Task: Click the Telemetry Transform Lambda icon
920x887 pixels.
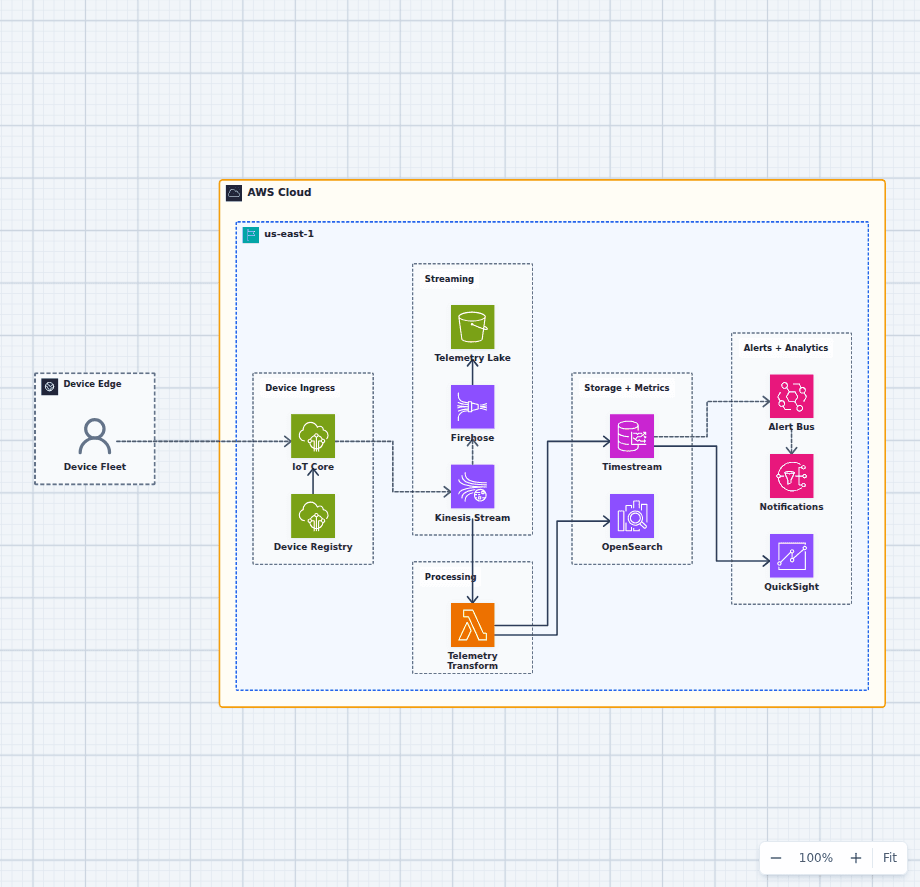Action: point(472,625)
